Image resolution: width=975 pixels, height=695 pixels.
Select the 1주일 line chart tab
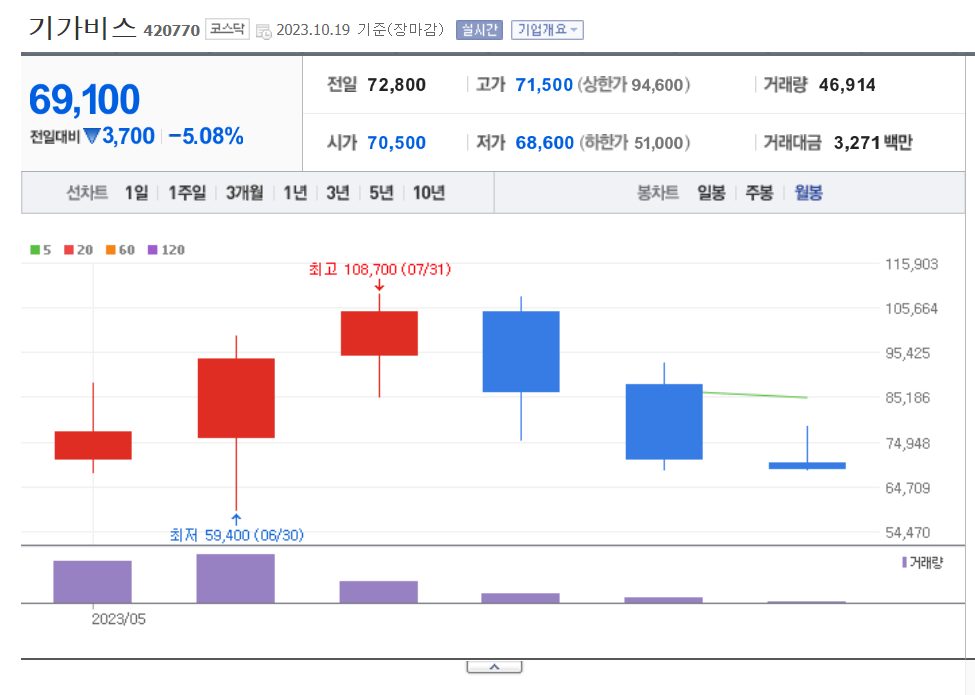click(x=187, y=193)
